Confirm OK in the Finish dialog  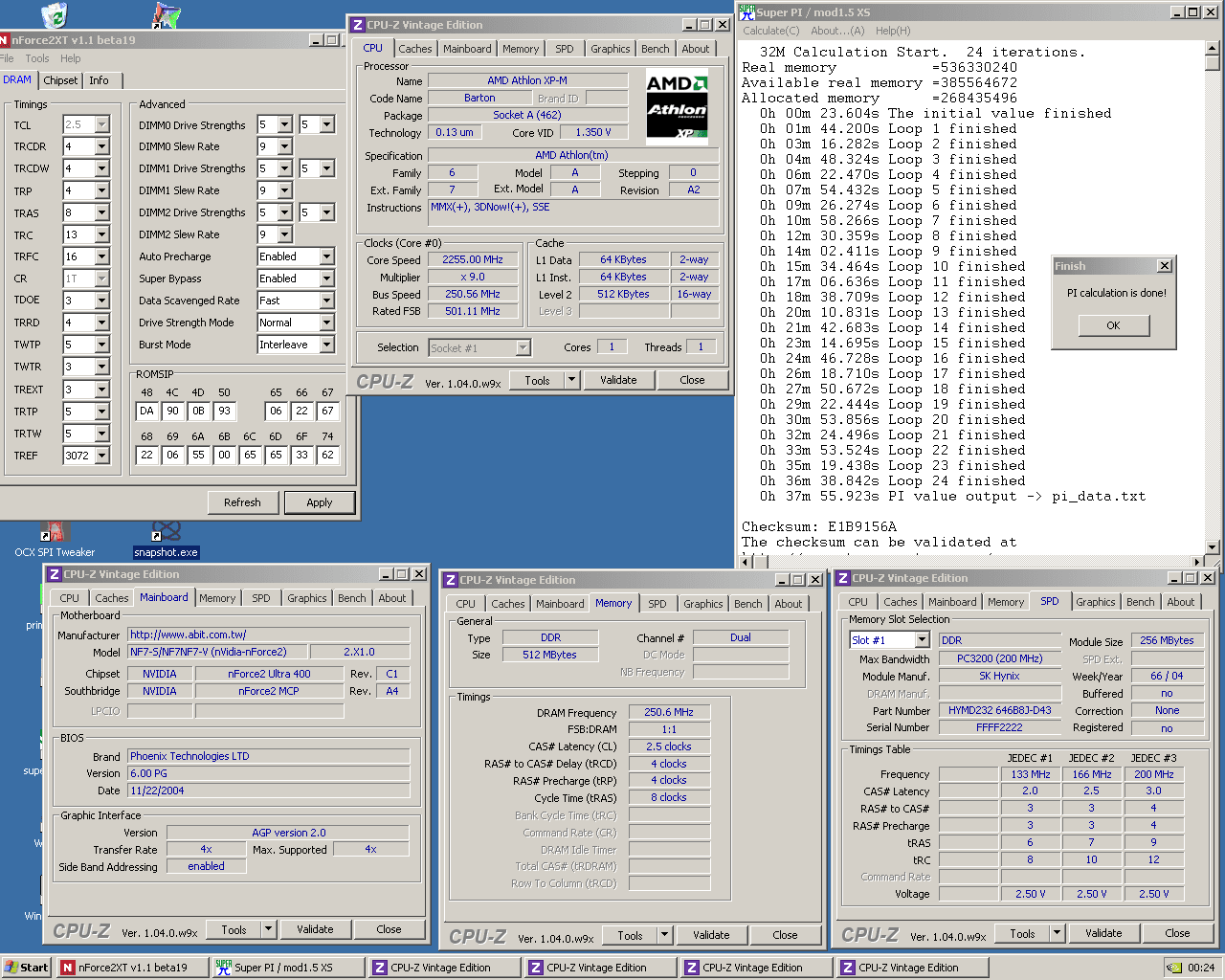[x=1113, y=325]
